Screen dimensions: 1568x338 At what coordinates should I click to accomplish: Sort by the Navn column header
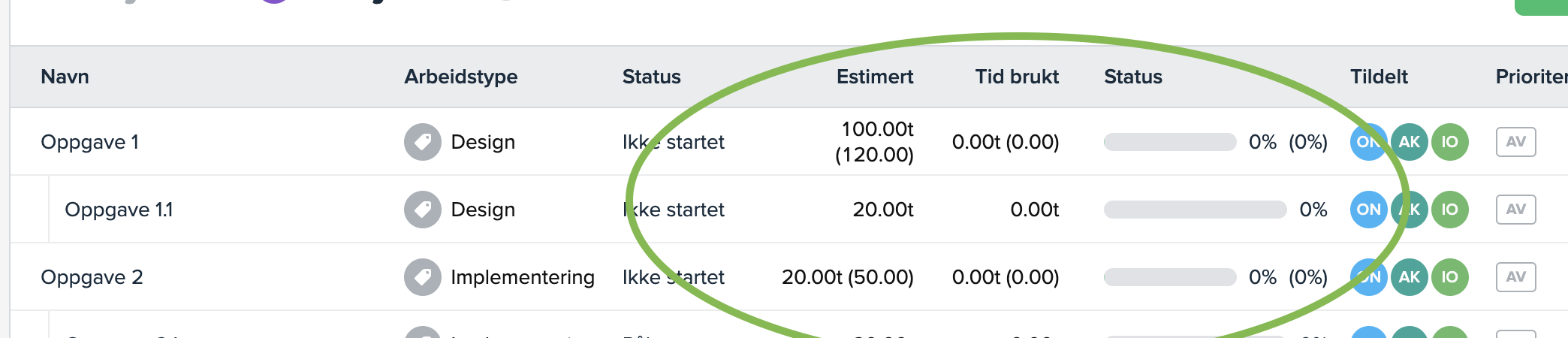(65, 77)
